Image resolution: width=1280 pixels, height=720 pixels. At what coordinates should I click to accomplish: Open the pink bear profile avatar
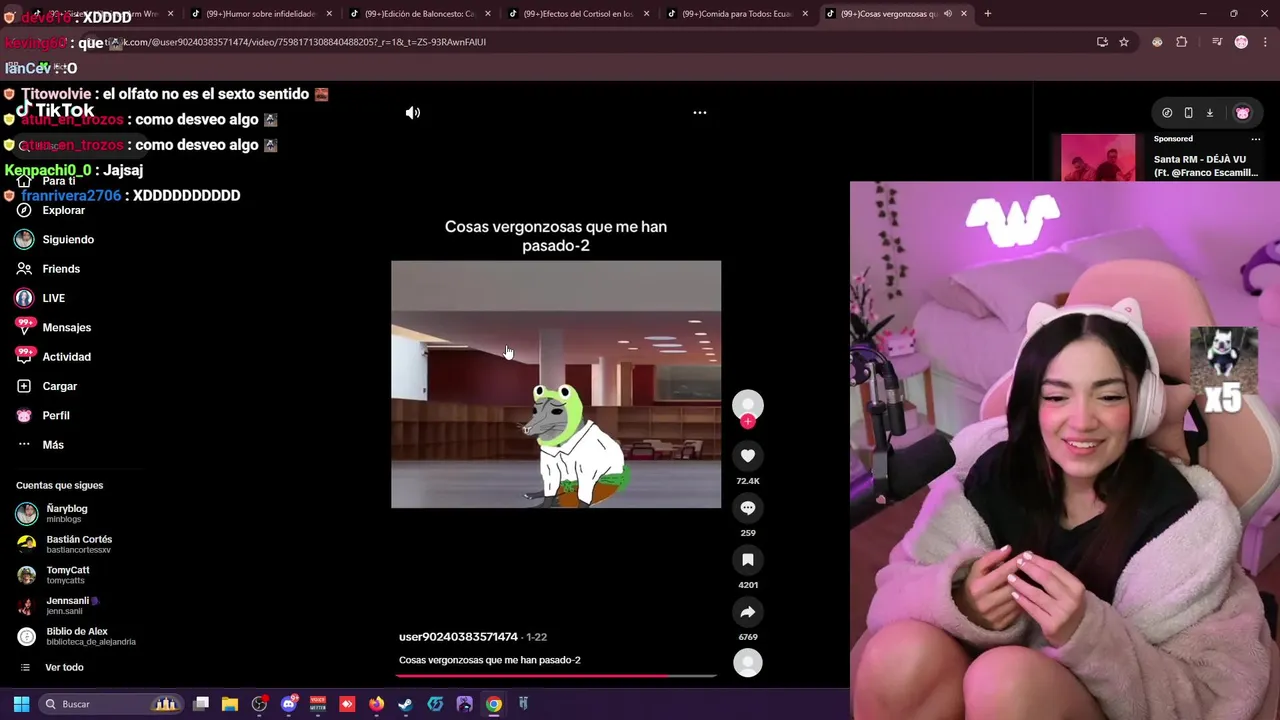coord(1243,113)
